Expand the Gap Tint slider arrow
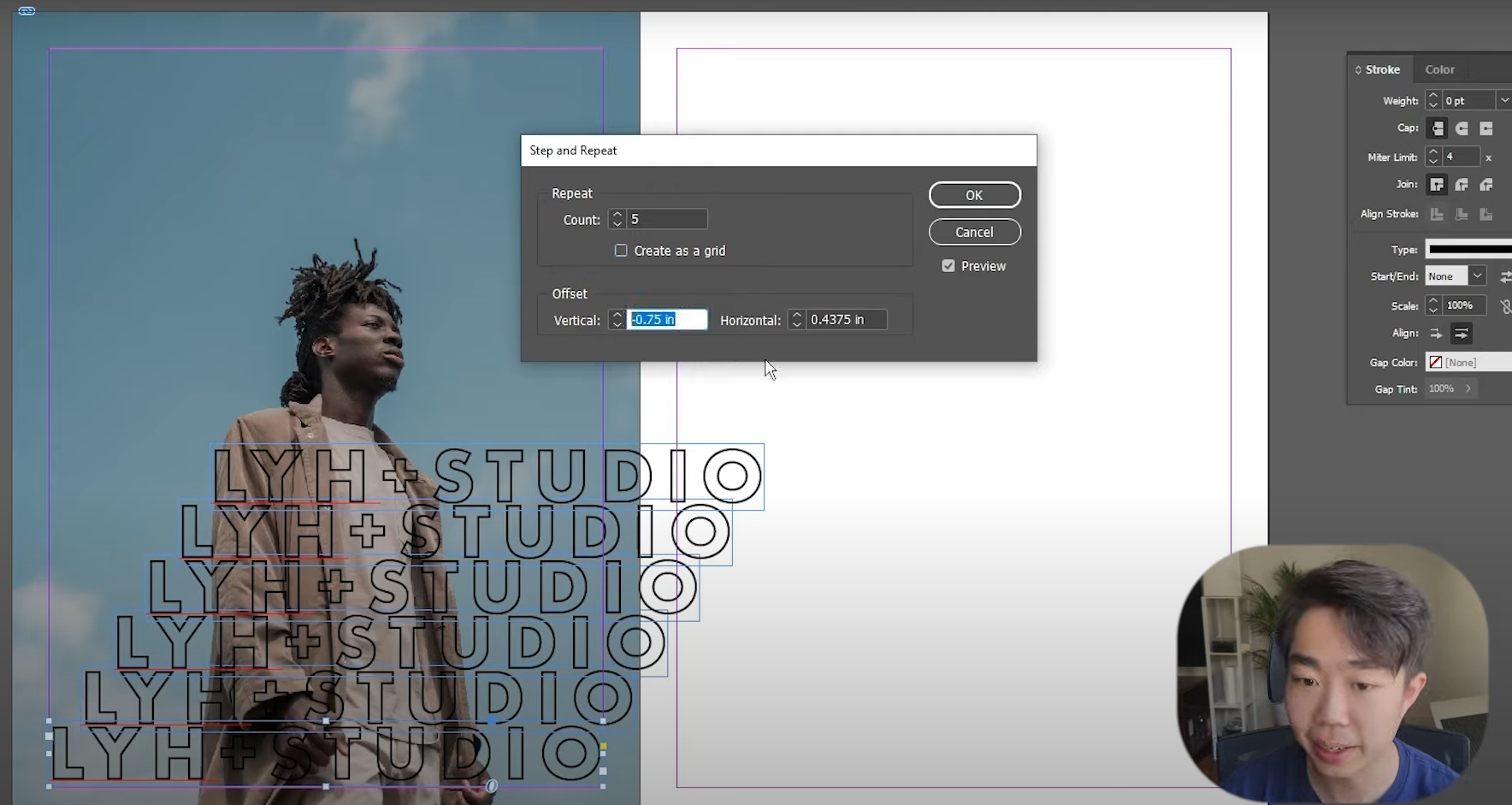Viewport: 1512px width, 805px height. (x=1468, y=388)
